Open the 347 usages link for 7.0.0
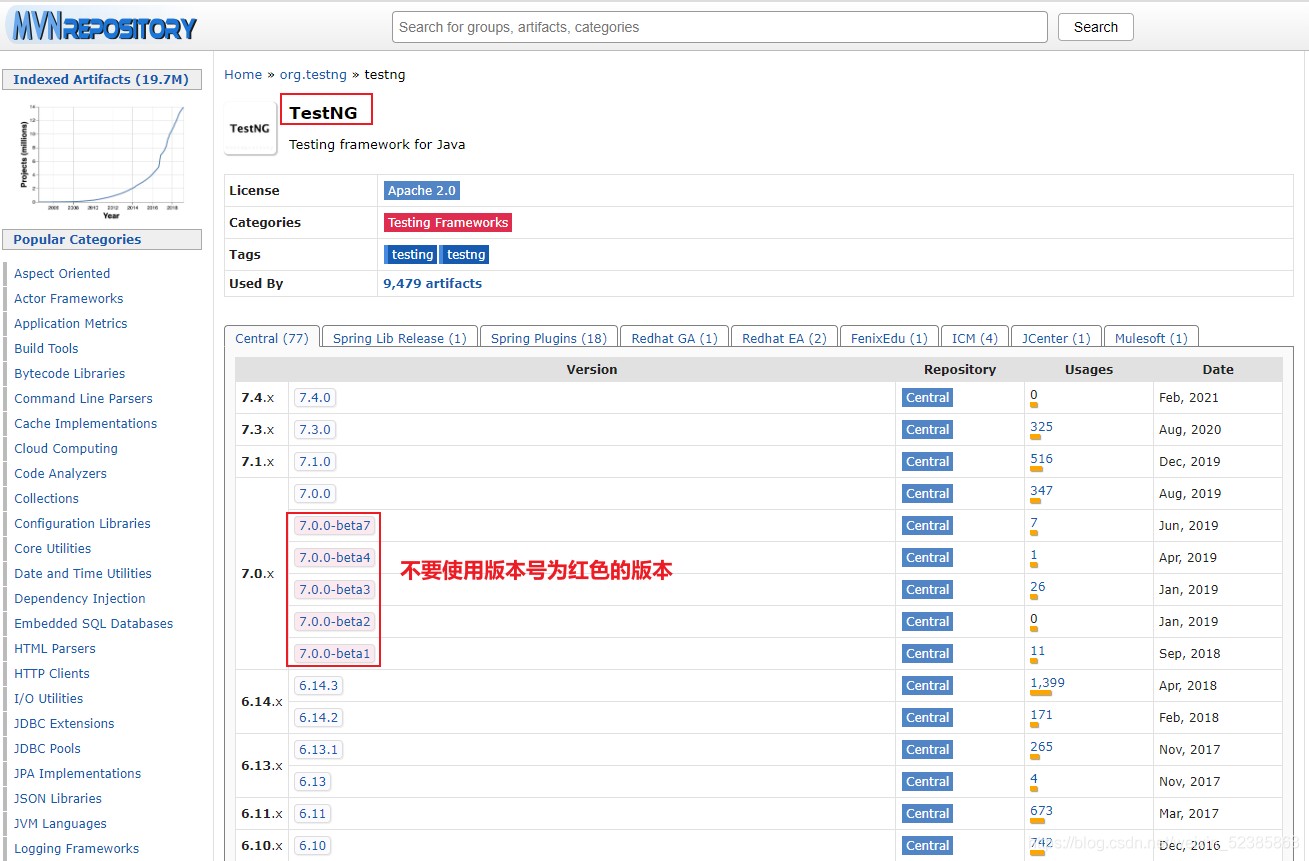The image size is (1309, 861). (x=1041, y=491)
